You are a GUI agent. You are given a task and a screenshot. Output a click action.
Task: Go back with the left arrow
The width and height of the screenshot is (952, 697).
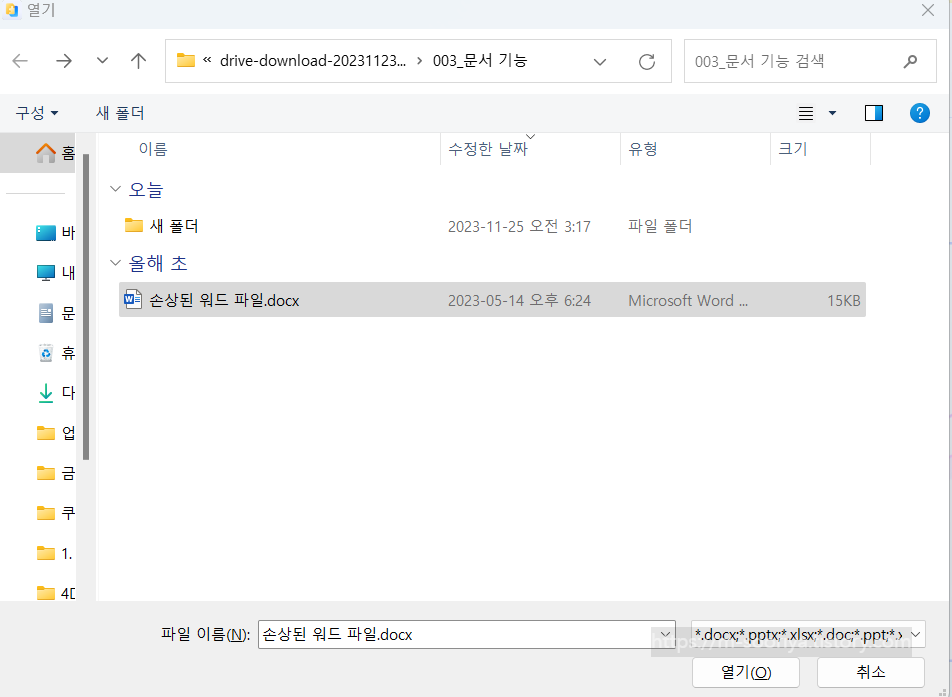pyautogui.click(x=20, y=61)
